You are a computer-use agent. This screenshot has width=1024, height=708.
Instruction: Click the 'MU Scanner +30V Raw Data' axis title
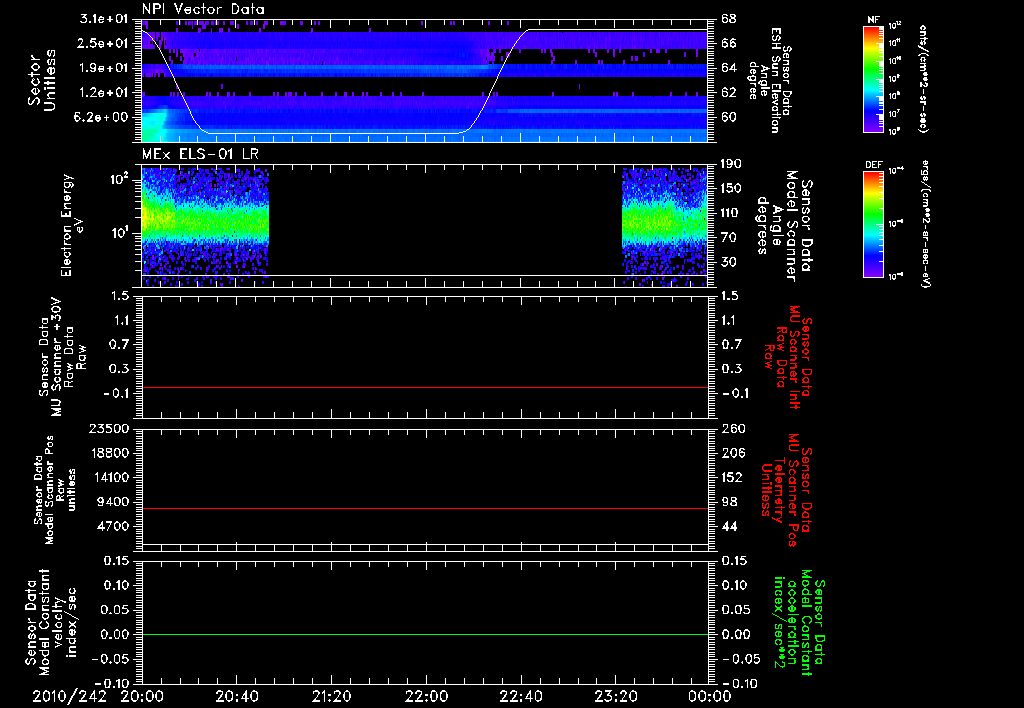coord(62,357)
